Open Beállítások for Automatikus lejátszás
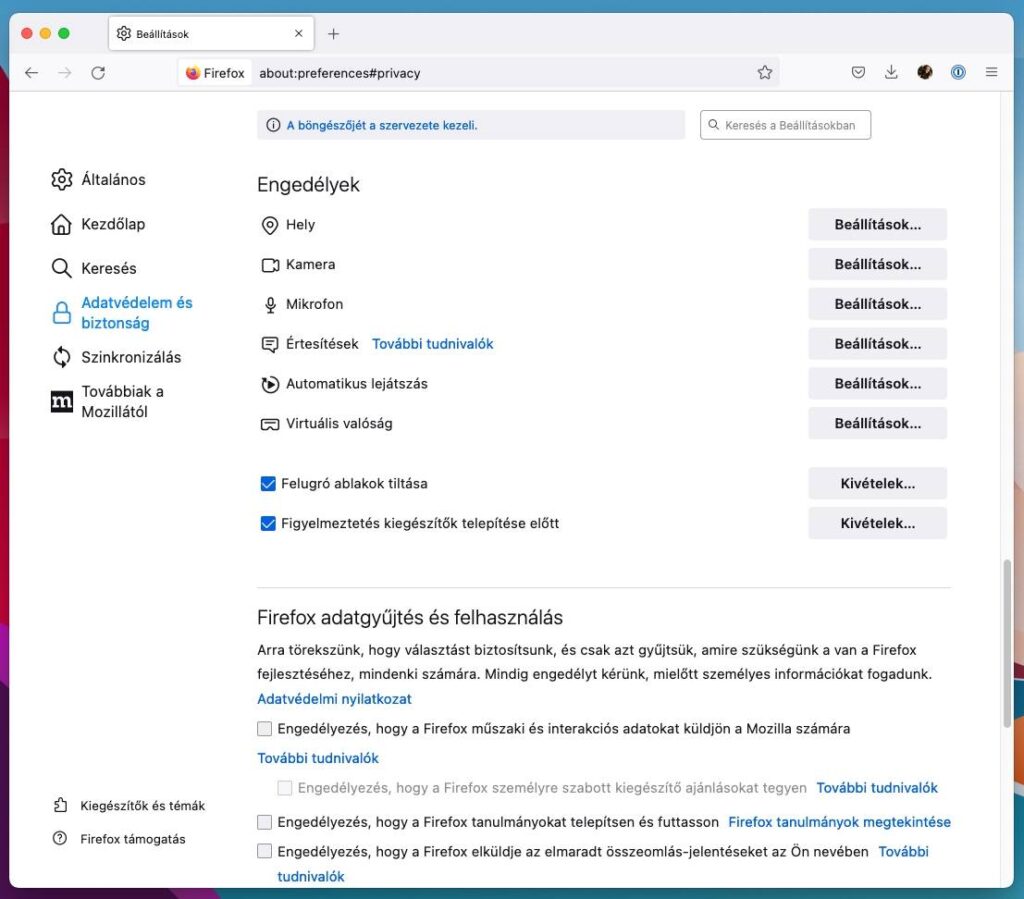The width and height of the screenshot is (1024, 899). tap(877, 384)
